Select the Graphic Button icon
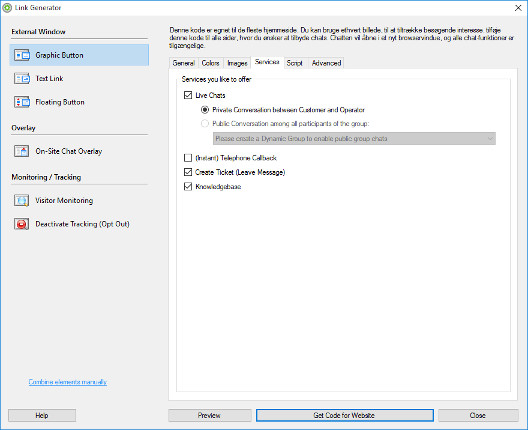 click(x=22, y=55)
